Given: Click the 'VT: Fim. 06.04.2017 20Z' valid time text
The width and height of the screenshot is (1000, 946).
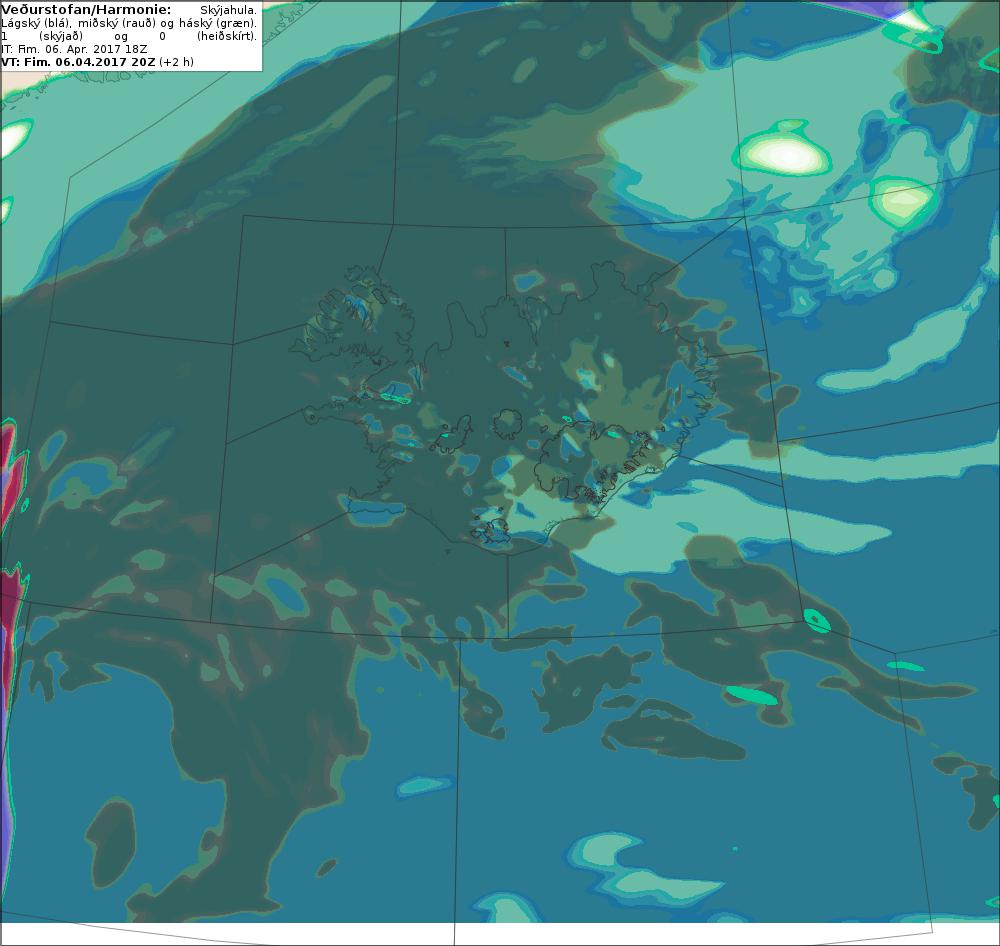Looking at the screenshot, I should click(x=78, y=62).
